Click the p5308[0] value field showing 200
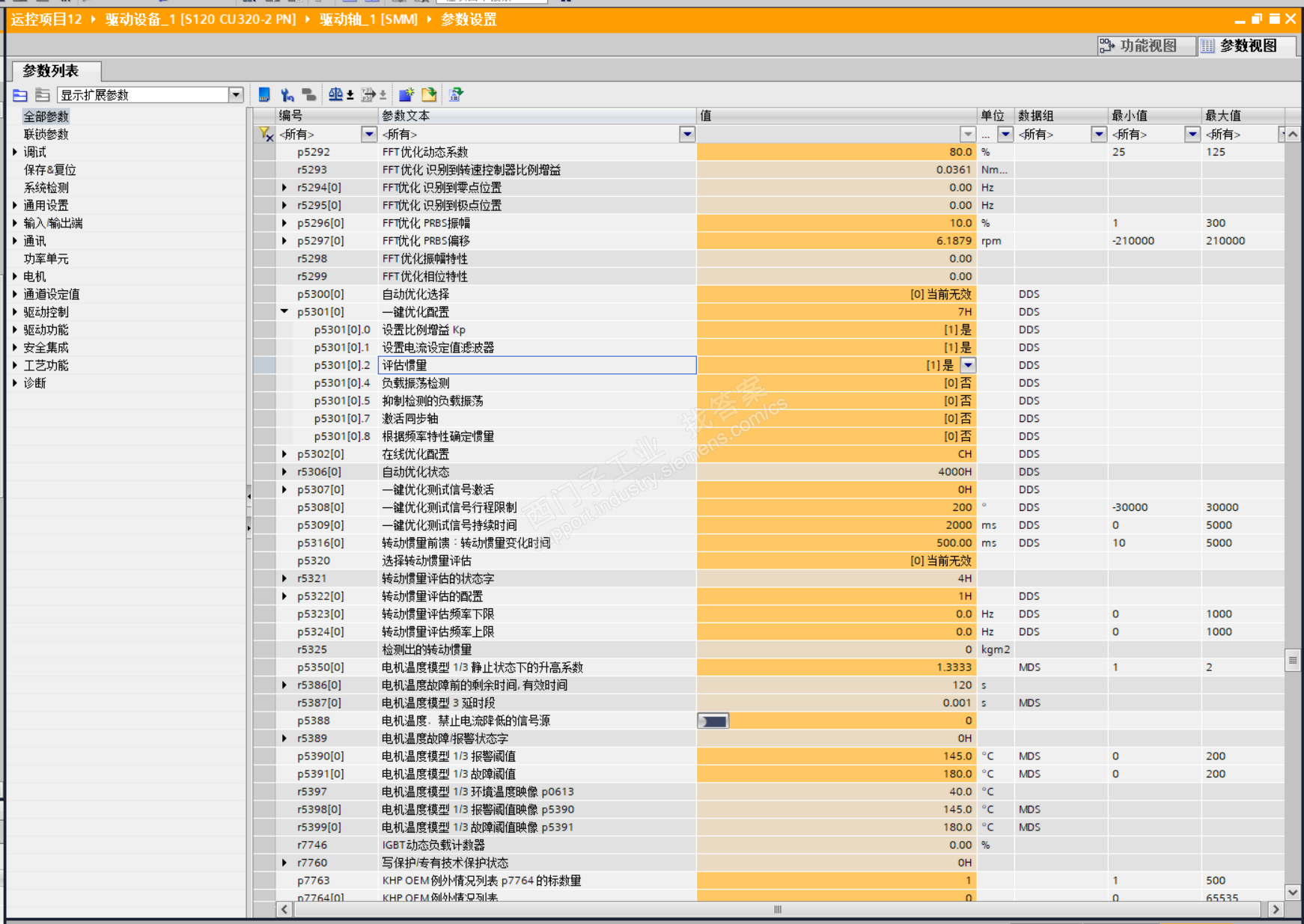Image resolution: width=1304 pixels, height=924 pixels. (837, 507)
